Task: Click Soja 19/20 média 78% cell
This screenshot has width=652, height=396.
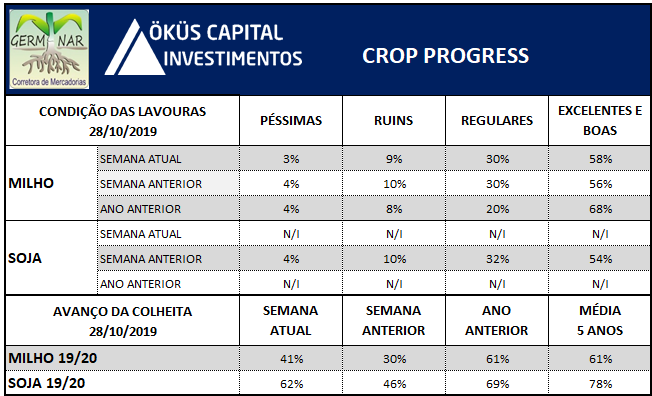Action: tap(600, 383)
